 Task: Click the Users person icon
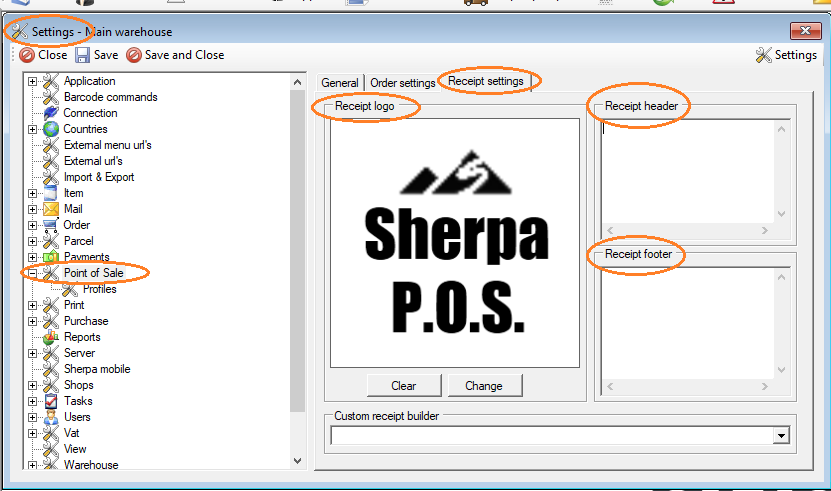[x=51, y=417]
